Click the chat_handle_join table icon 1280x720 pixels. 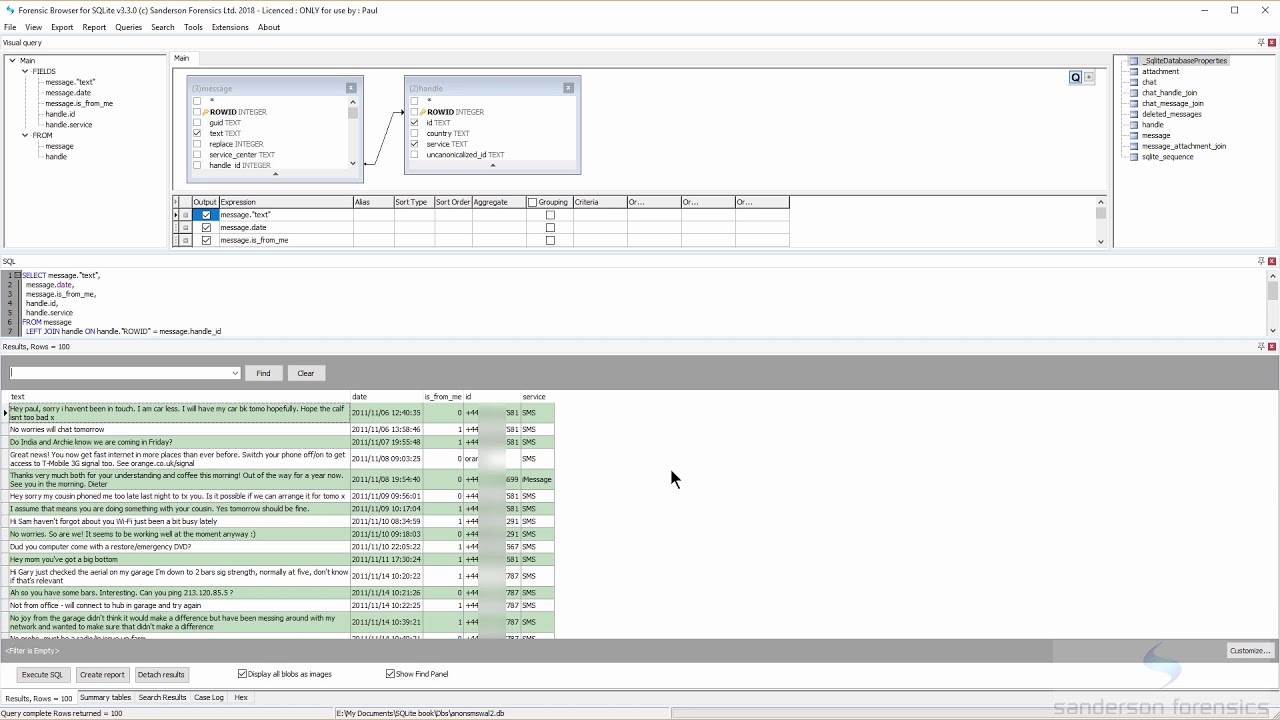click(x=1134, y=93)
